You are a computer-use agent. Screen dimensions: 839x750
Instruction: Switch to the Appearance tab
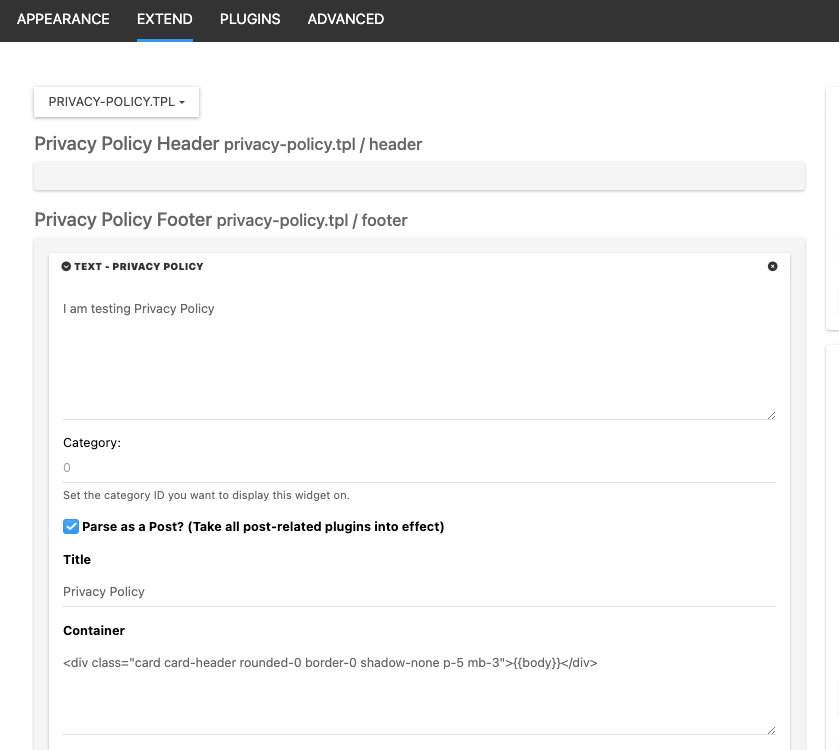pos(63,19)
